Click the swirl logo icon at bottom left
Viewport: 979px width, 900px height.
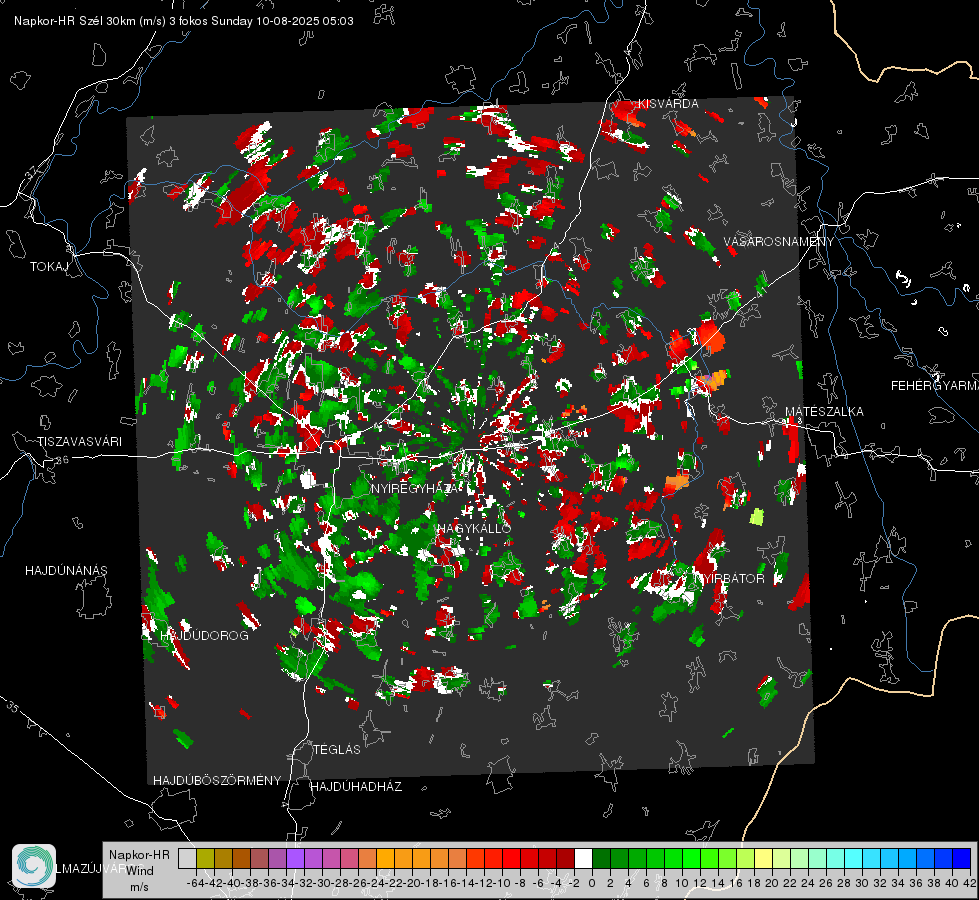click(x=34, y=866)
